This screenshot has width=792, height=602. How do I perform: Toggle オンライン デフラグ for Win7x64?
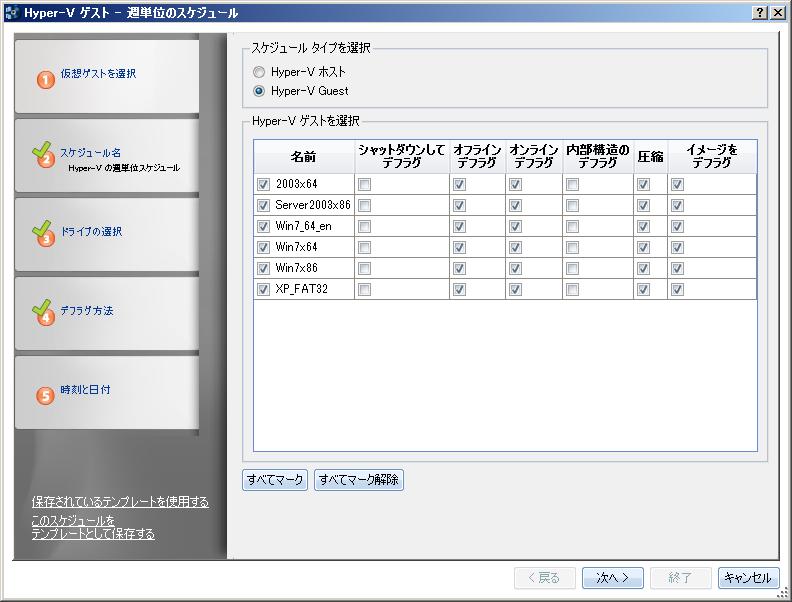(515, 247)
